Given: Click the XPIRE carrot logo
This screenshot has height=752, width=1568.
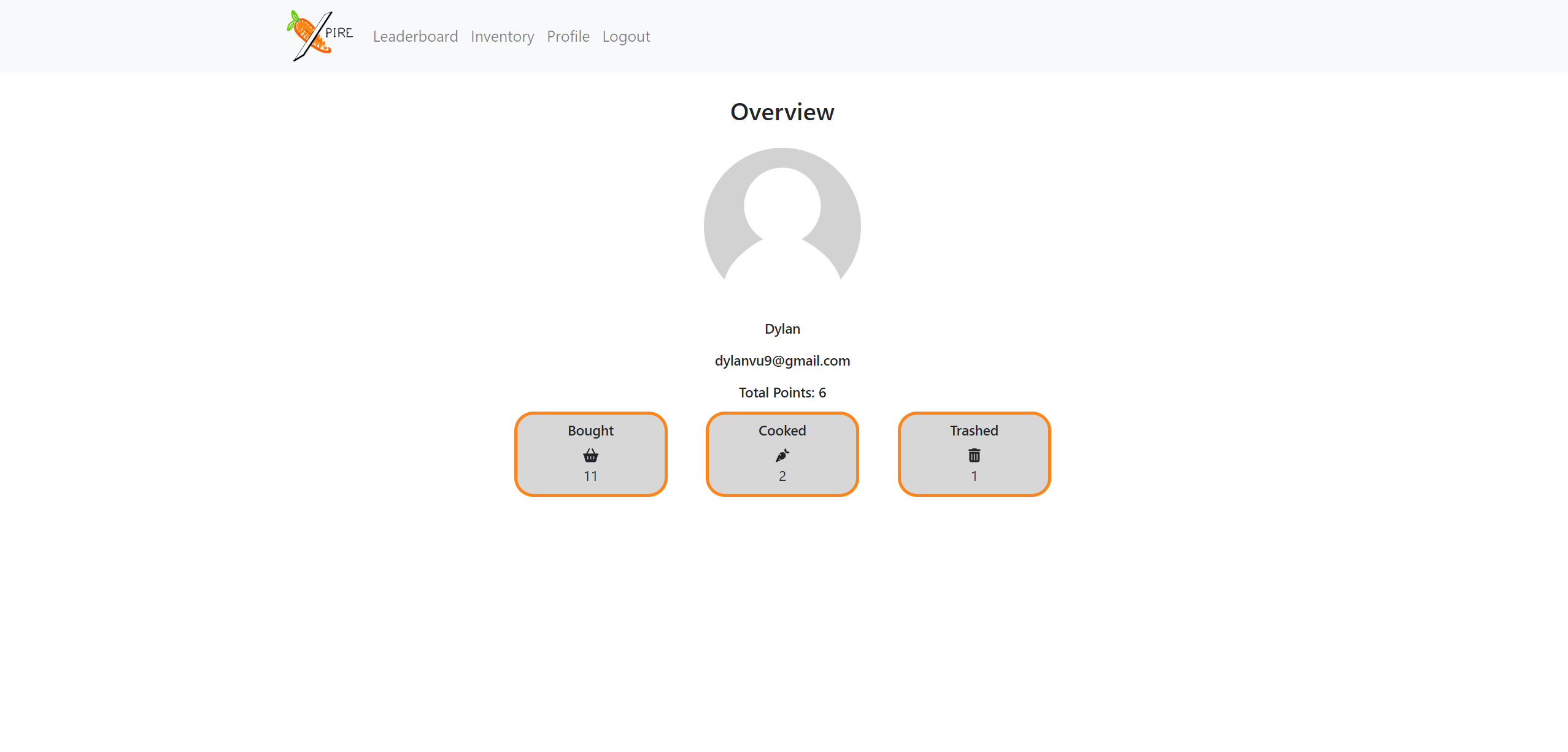Looking at the screenshot, I should pyautogui.click(x=320, y=36).
